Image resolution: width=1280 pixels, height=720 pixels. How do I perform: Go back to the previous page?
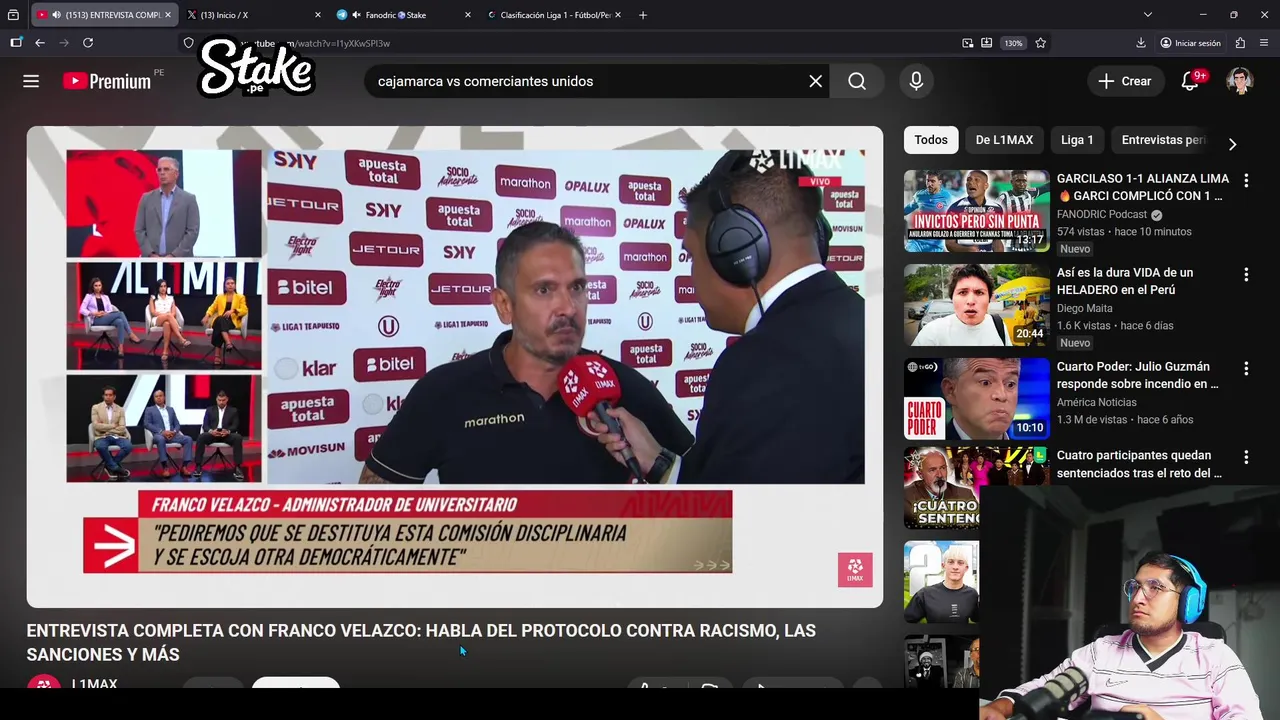pos(39,43)
